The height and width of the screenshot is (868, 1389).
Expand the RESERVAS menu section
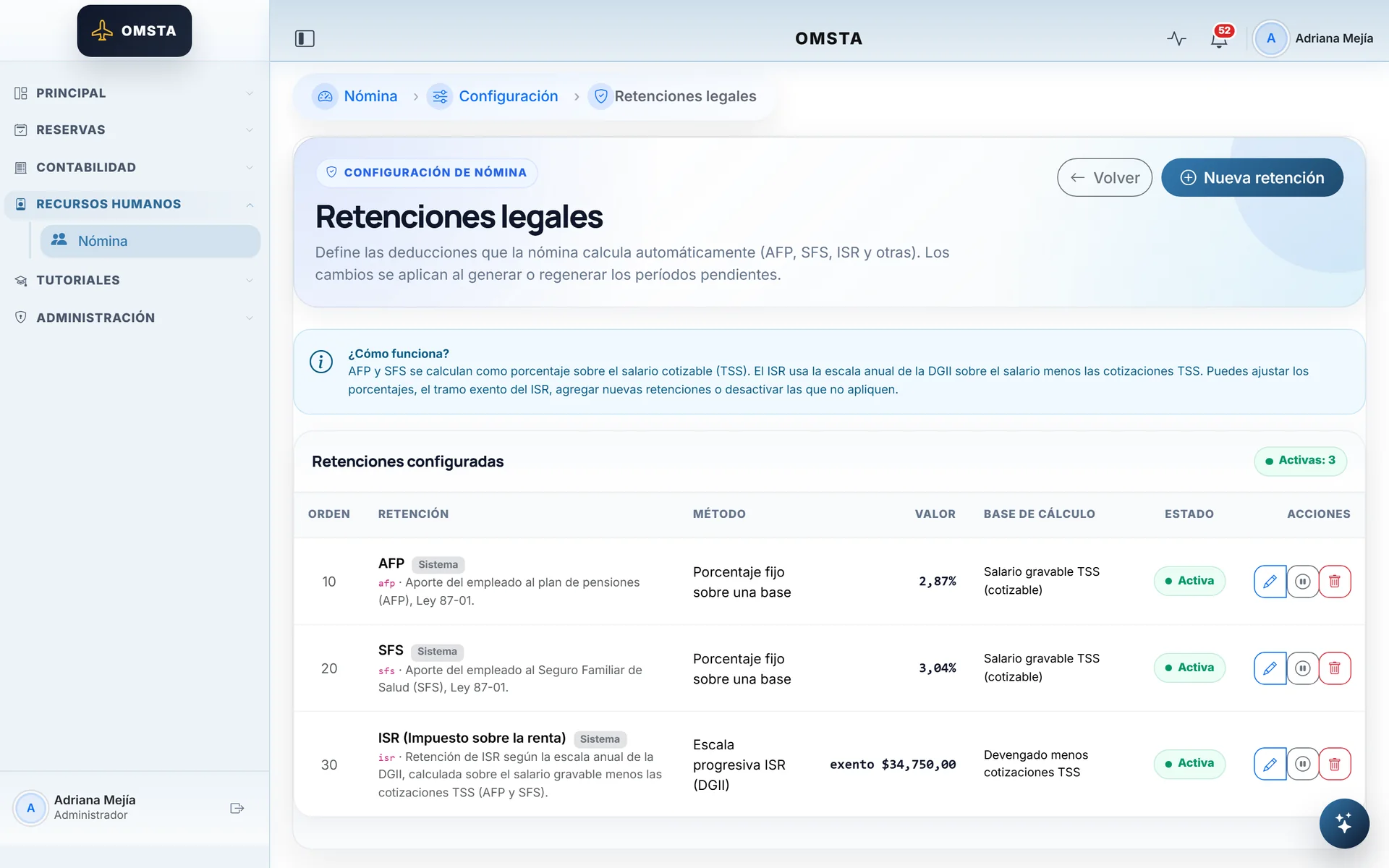point(135,130)
